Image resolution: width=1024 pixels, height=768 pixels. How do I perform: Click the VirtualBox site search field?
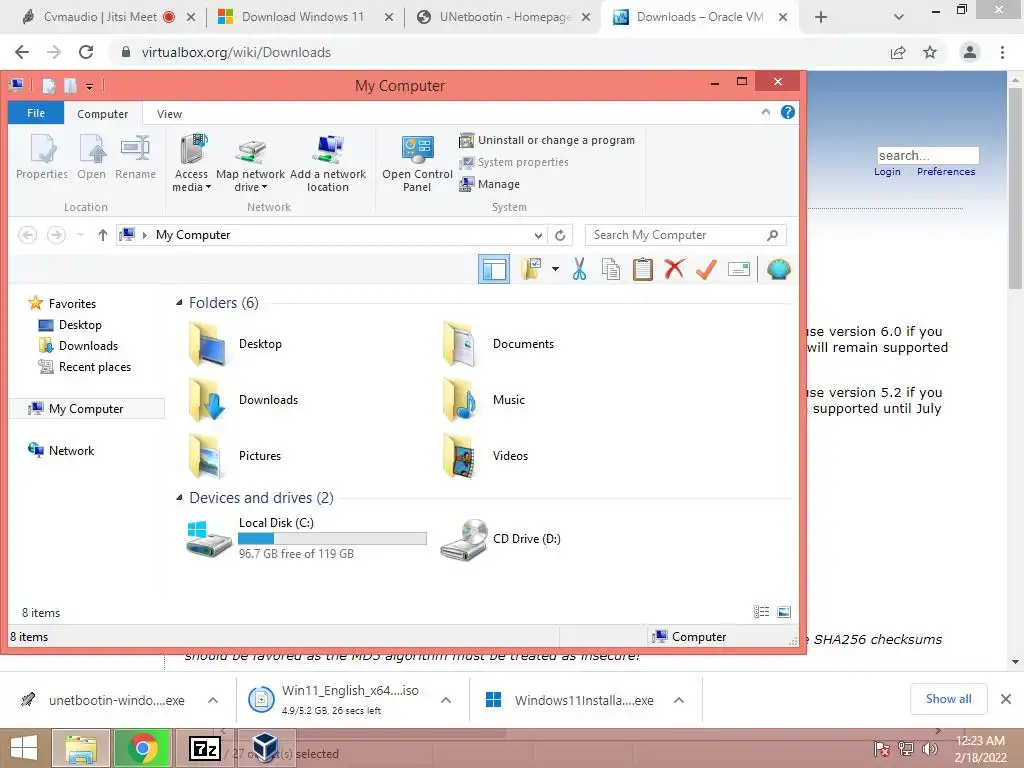pos(928,155)
